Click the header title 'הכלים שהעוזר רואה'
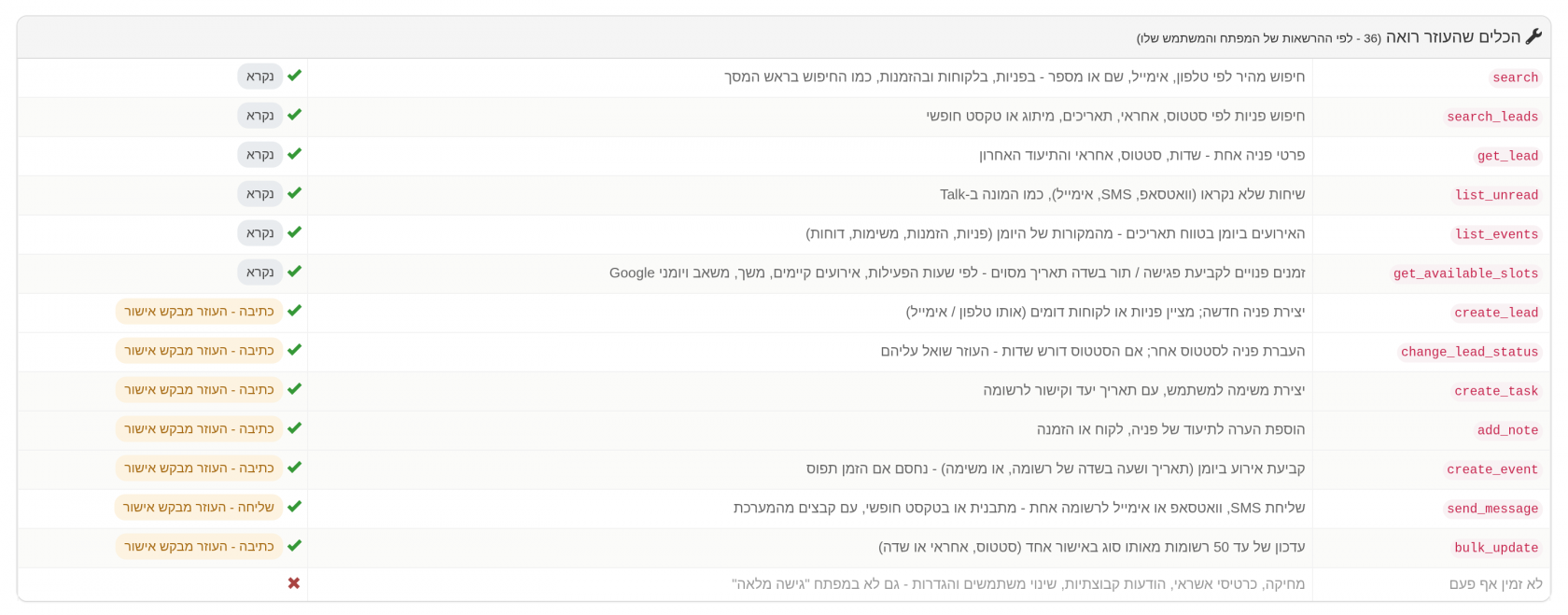Image resolution: width=1568 pixels, height=615 pixels. click(1453, 37)
